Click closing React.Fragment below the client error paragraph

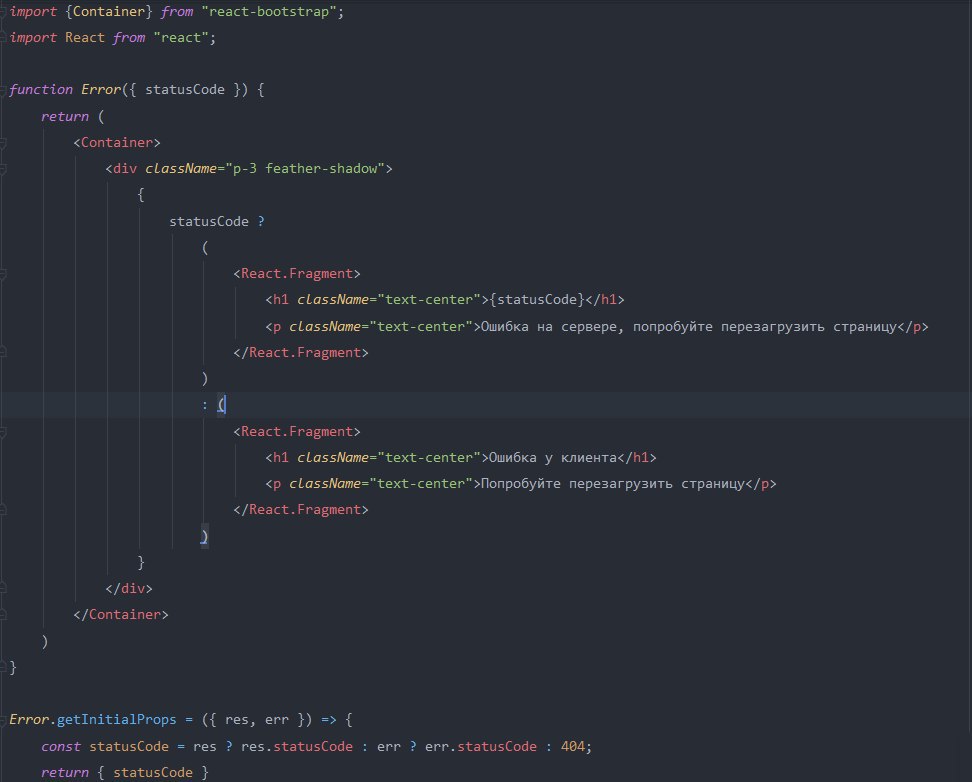(301, 510)
